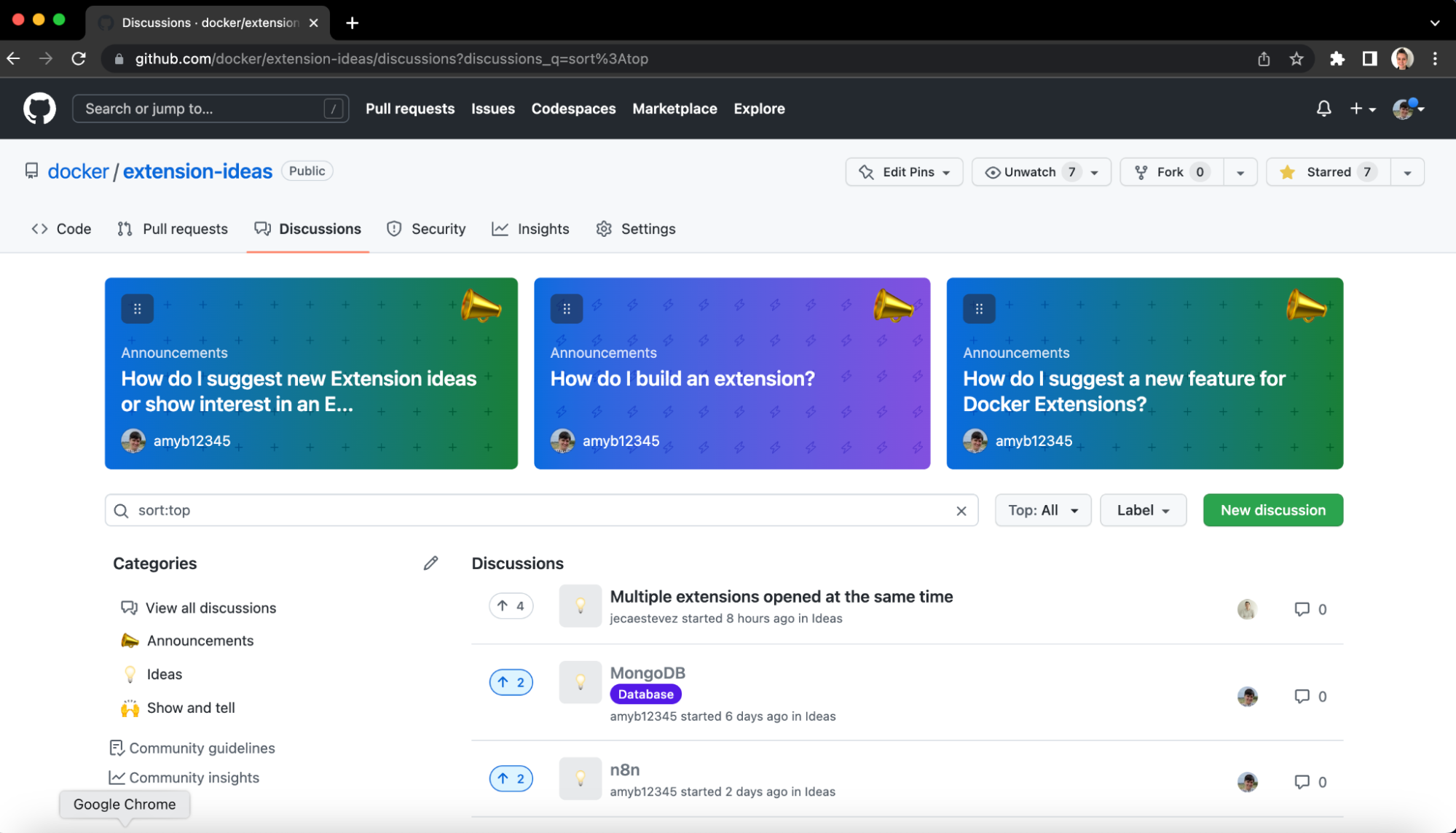Click the Discussions tab icon
Screen dimensions: 1456x833
[x=263, y=228]
